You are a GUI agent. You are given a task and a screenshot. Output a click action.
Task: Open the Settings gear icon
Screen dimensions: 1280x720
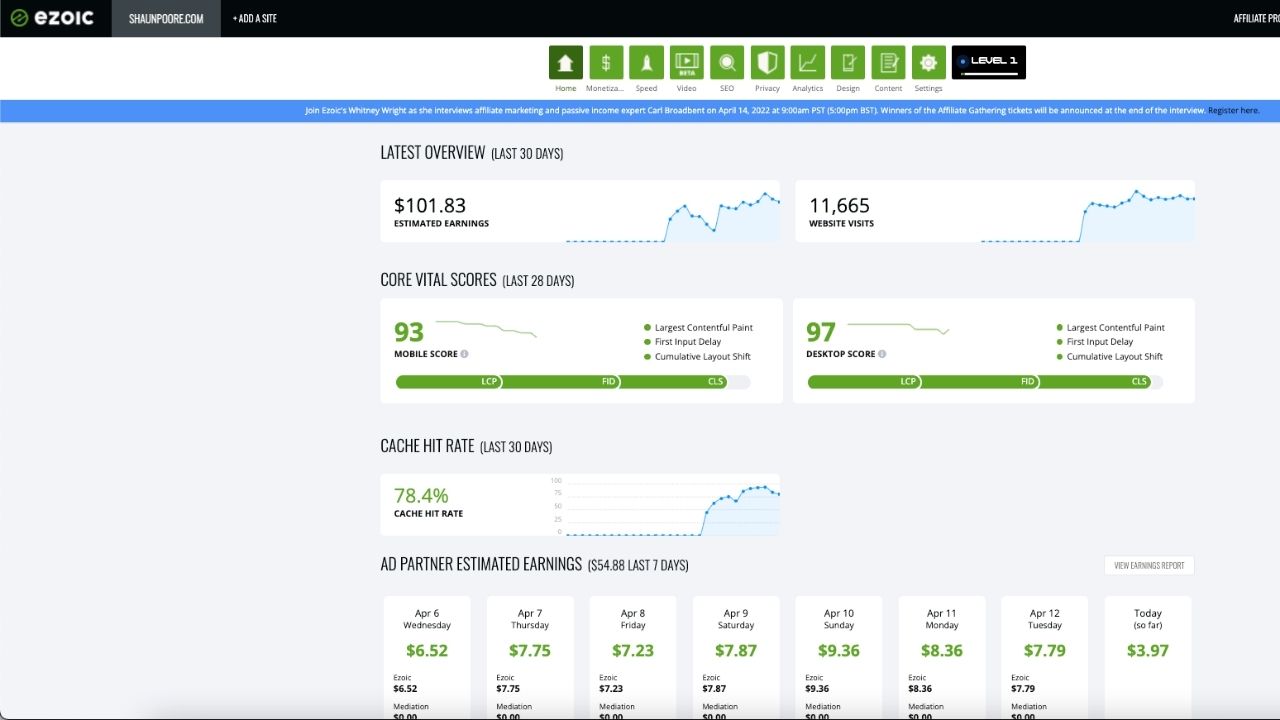tap(928, 63)
